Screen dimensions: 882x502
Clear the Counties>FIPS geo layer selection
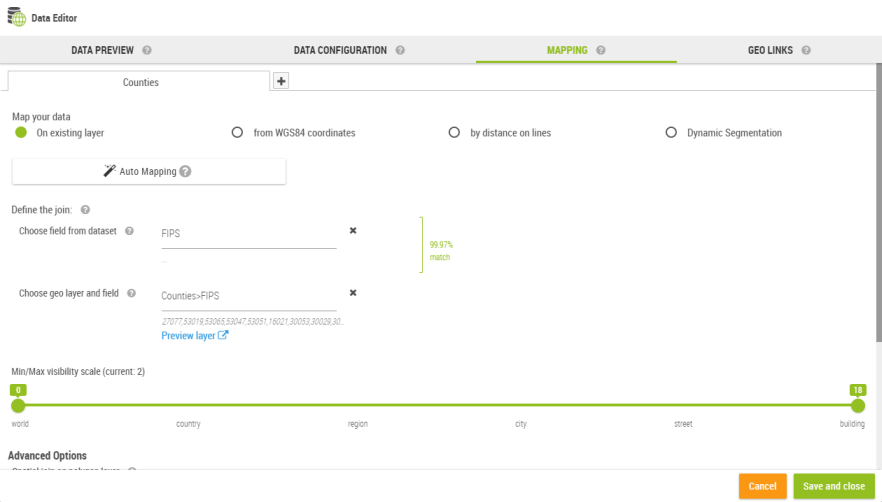353,293
